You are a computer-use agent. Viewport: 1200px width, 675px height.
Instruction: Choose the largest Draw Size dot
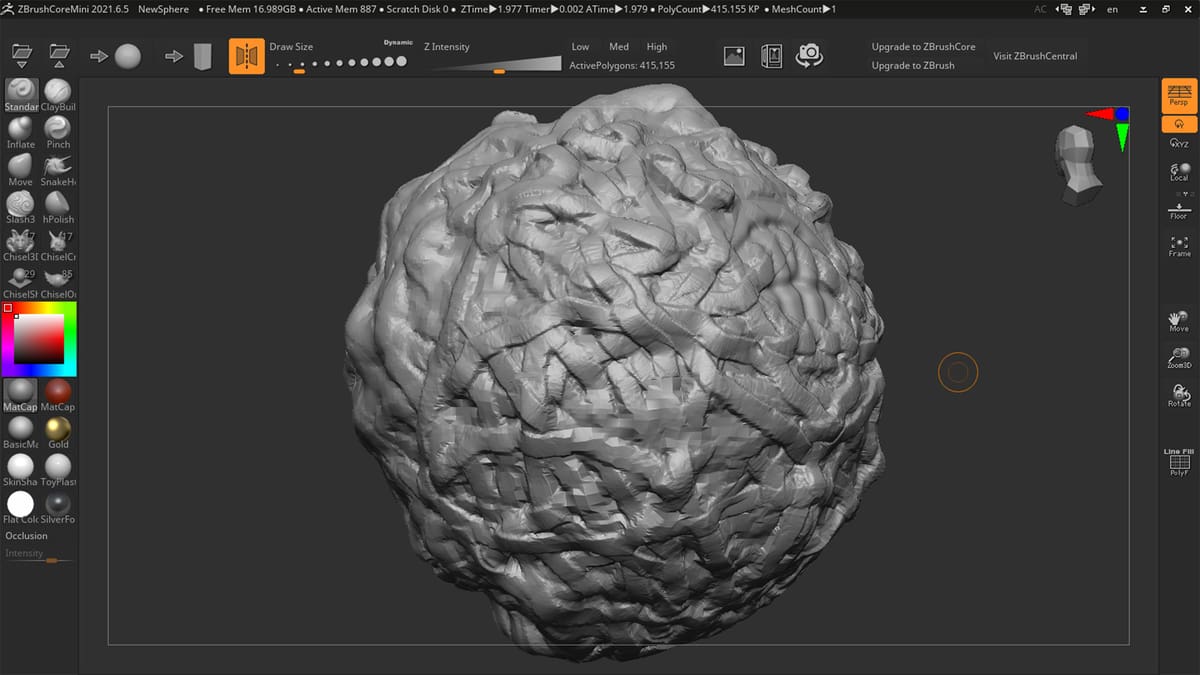(x=402, y=62)
